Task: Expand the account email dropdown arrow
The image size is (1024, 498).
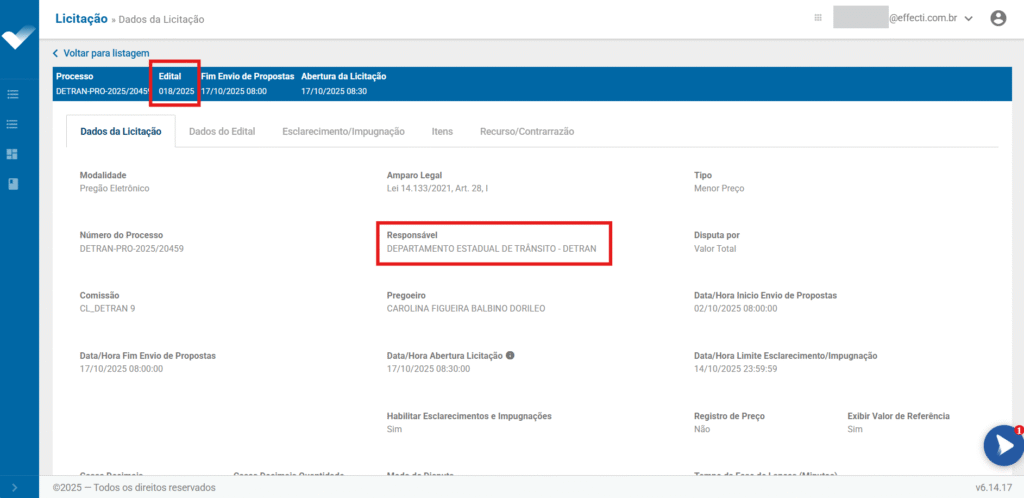Action: (968, 19)
